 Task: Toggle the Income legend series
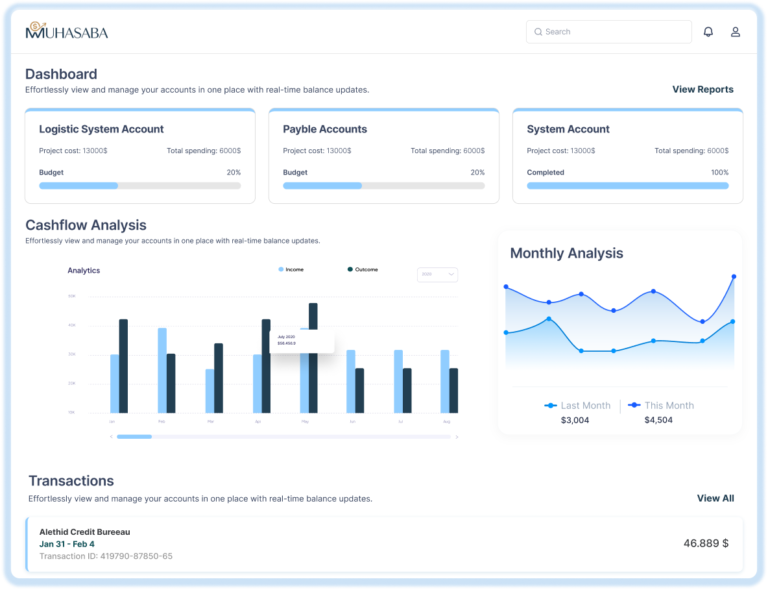[x=281, y=270]
